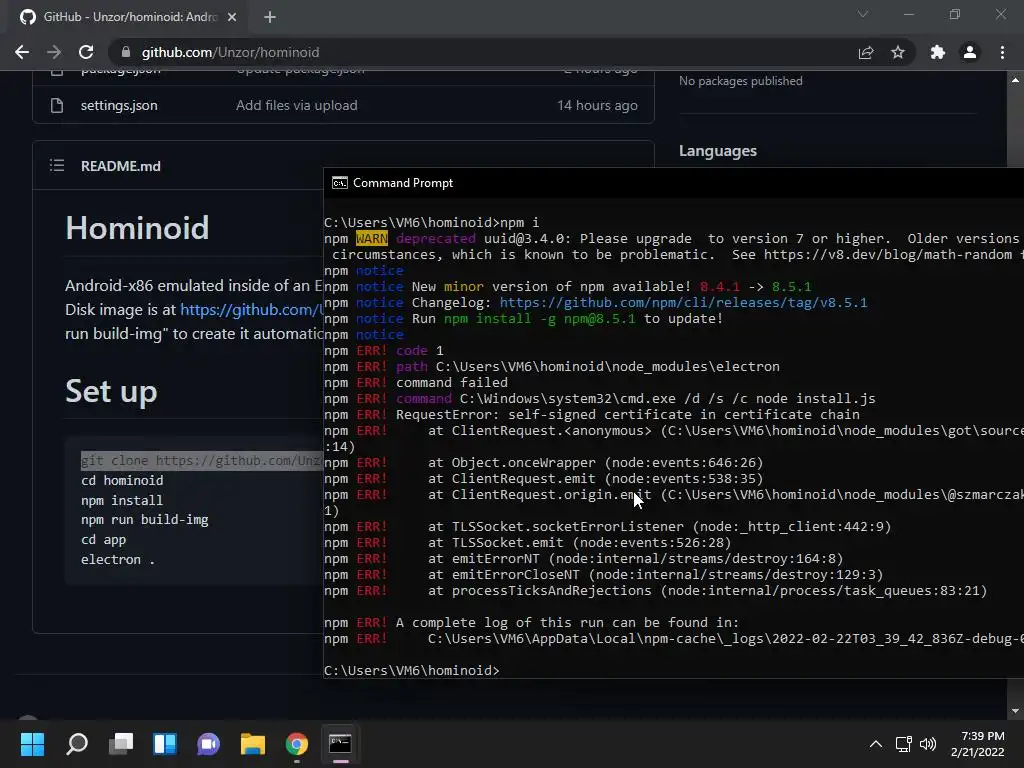Open the 'Add files via upload' commit message
Screen dimensions: 1024x768
tap(296, 105)
